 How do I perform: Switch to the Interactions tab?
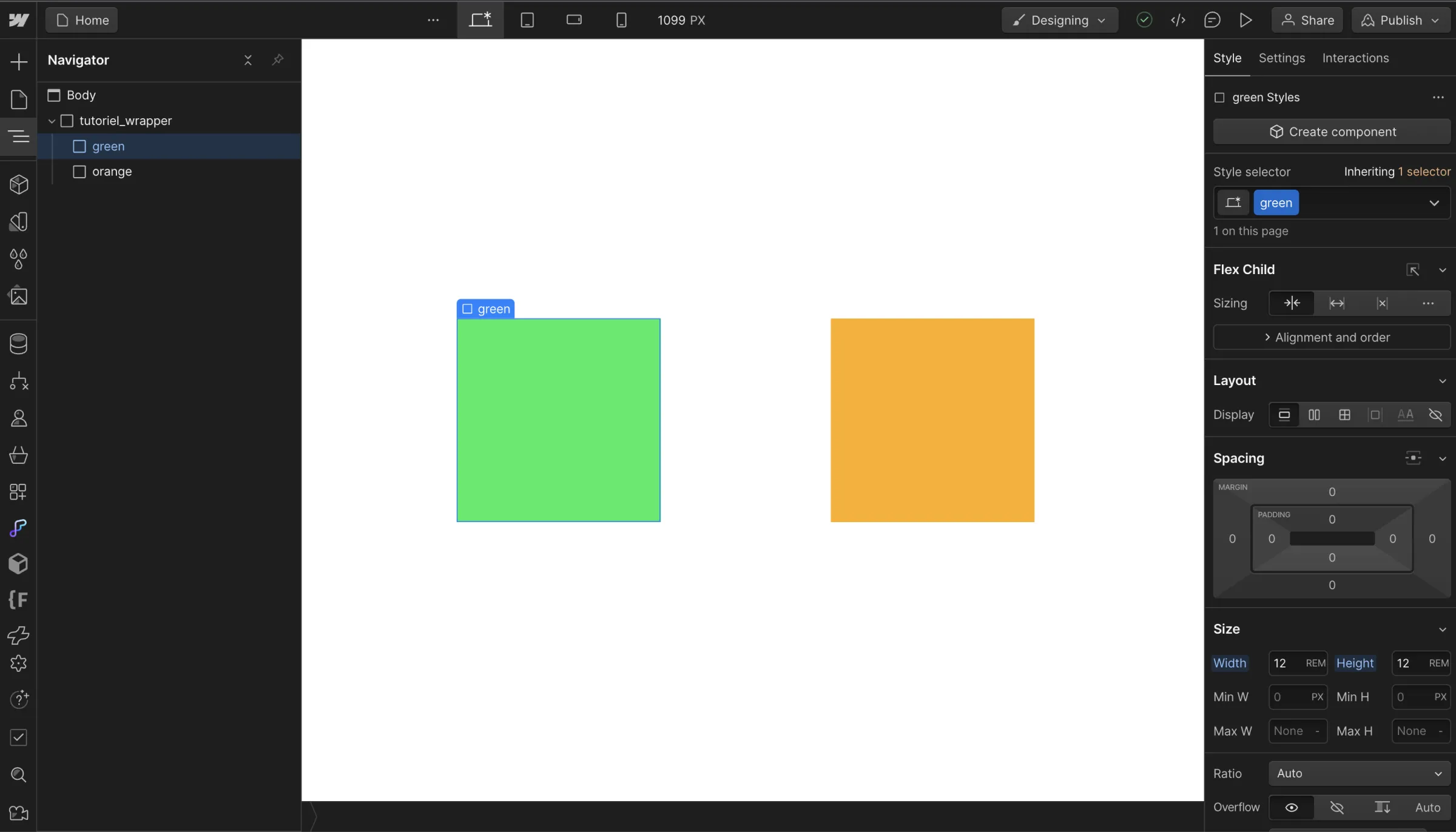pyautogui.click(x=1356, y=58)
